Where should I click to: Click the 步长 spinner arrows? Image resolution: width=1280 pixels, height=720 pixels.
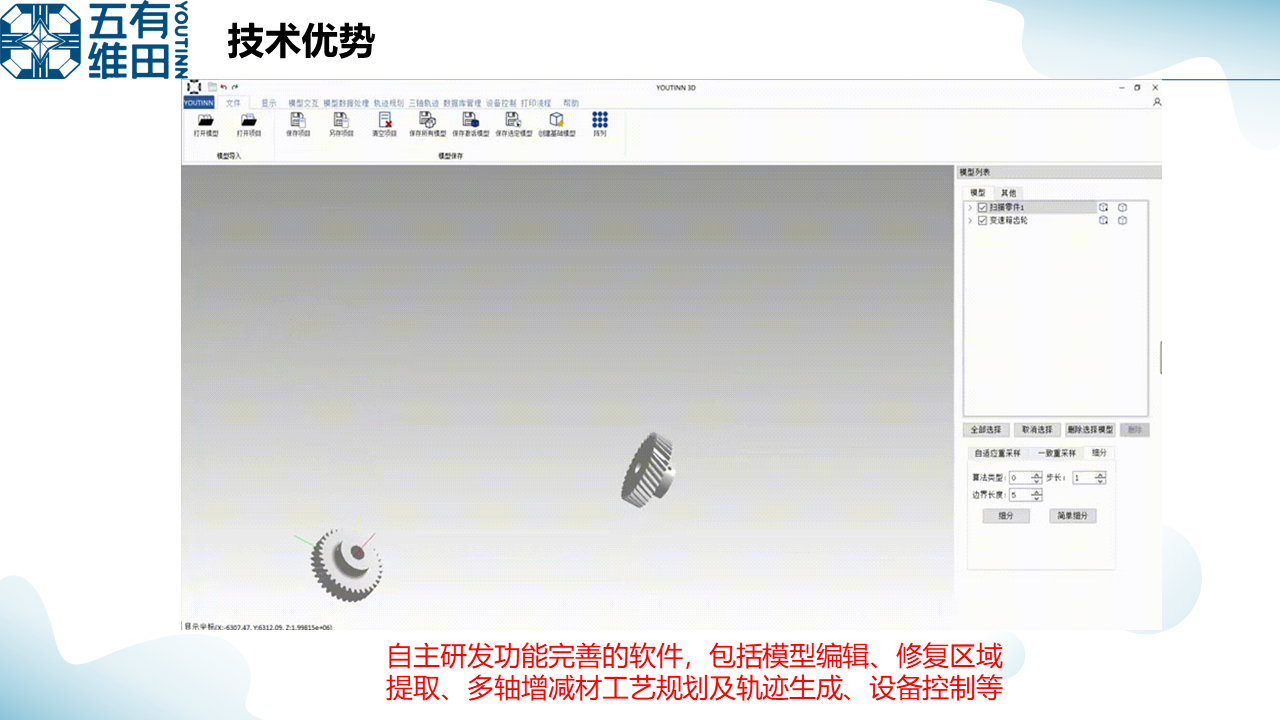click(x=1100, y=478)
